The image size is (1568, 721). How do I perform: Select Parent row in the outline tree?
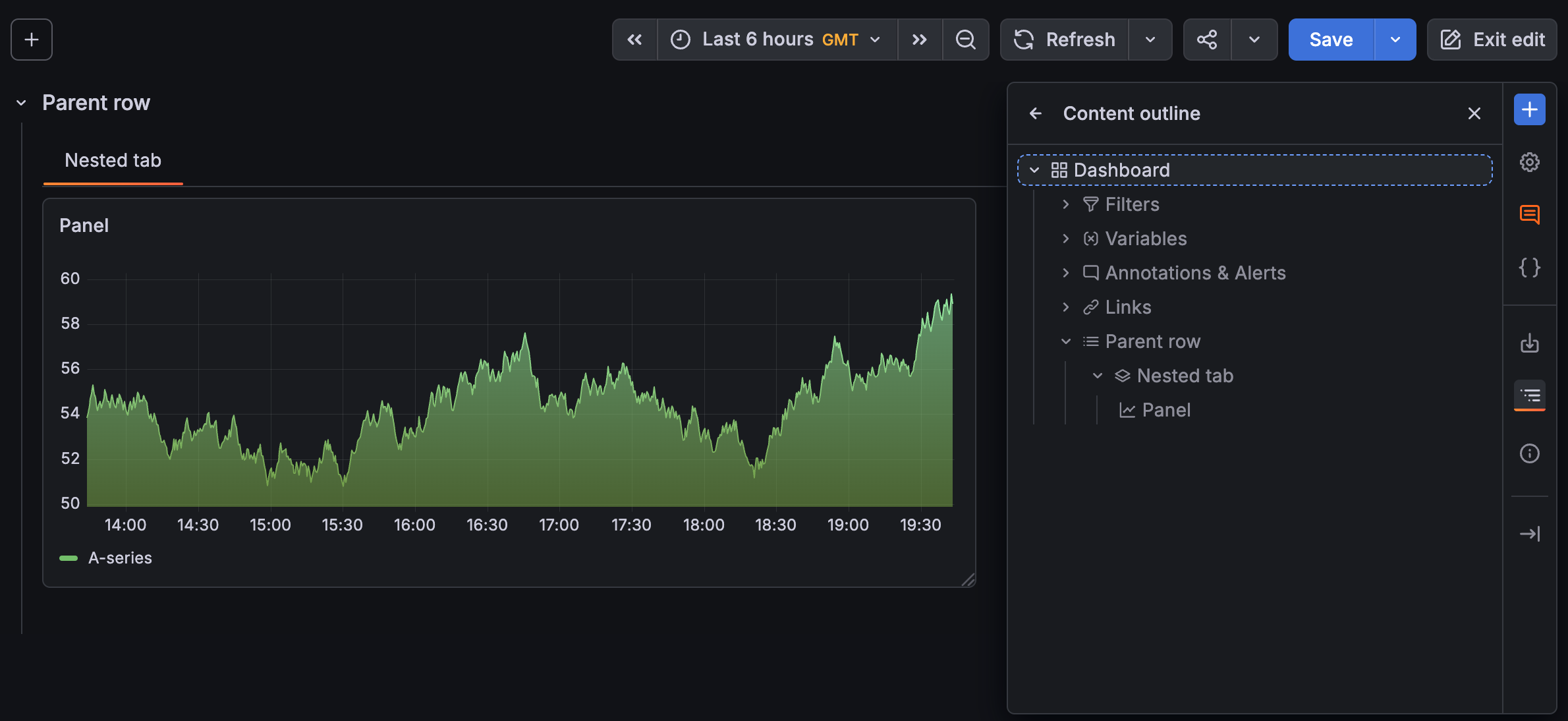1152,341
